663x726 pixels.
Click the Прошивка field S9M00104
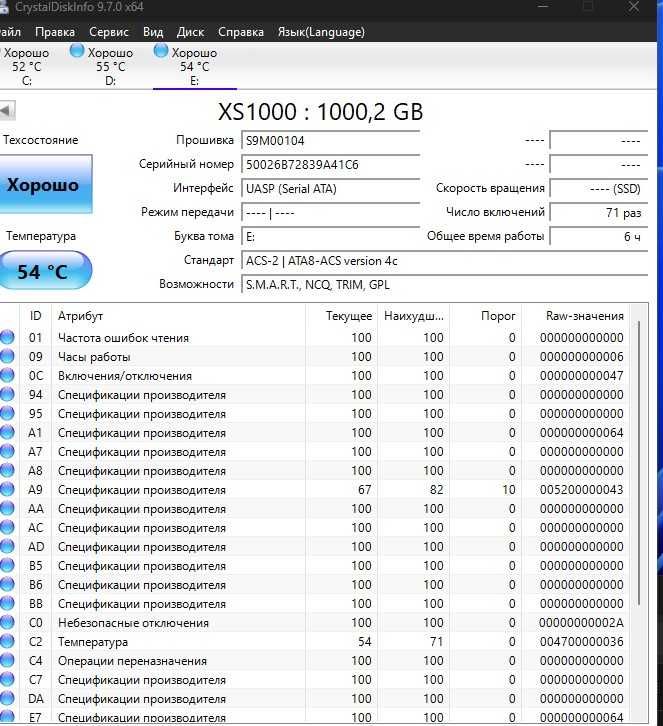[x=330, y=141]
